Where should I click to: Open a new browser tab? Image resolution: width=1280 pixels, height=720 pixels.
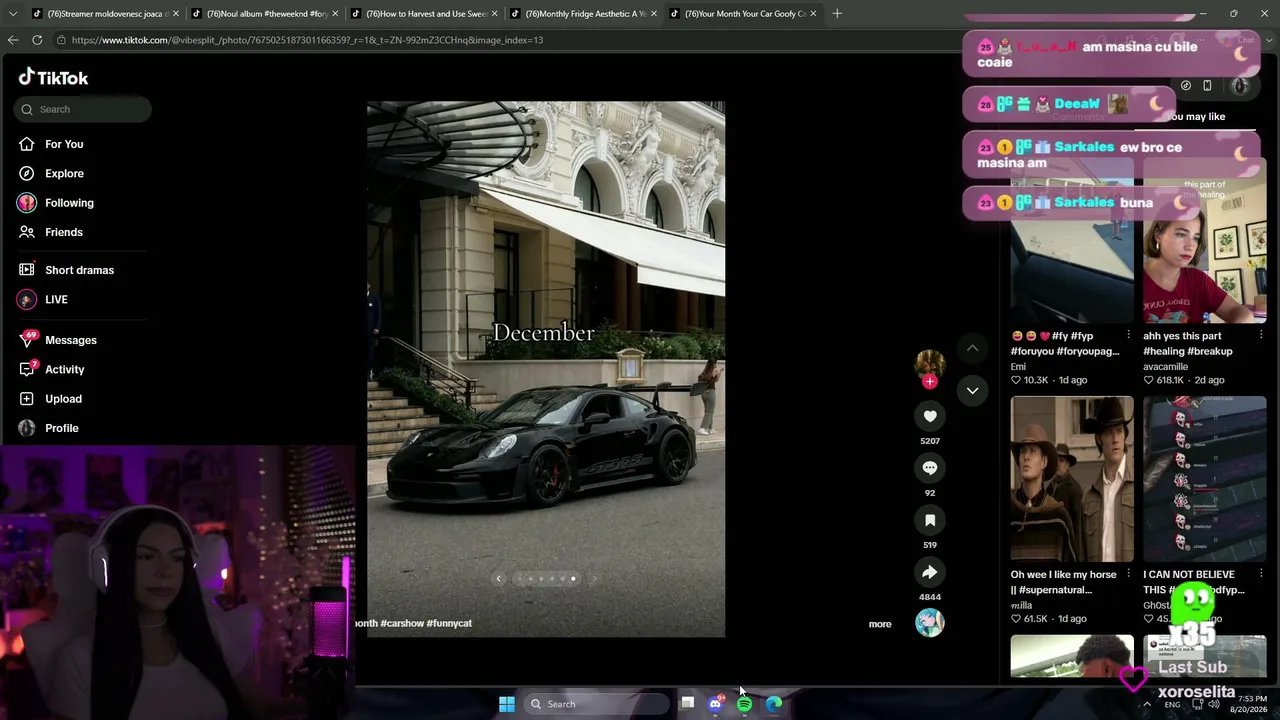(837, 14)
